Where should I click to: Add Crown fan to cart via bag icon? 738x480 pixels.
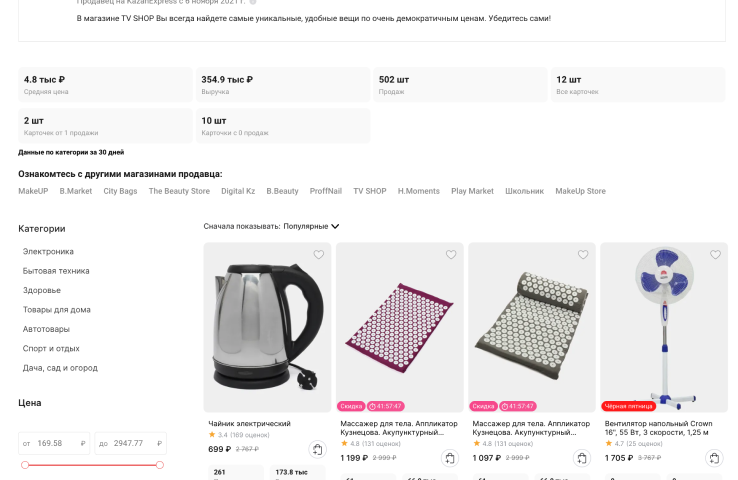pos(714,458)
